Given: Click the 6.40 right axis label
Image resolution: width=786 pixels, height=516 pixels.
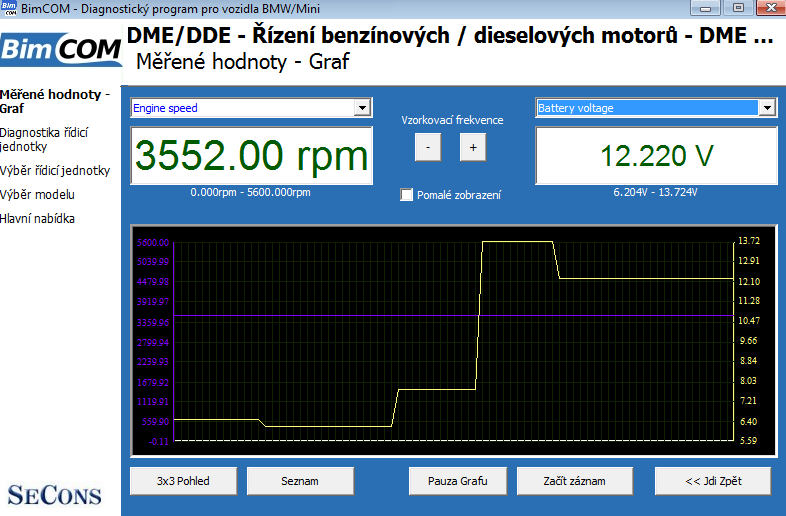Looking at the screenshot, I should [x=749, y=421].
